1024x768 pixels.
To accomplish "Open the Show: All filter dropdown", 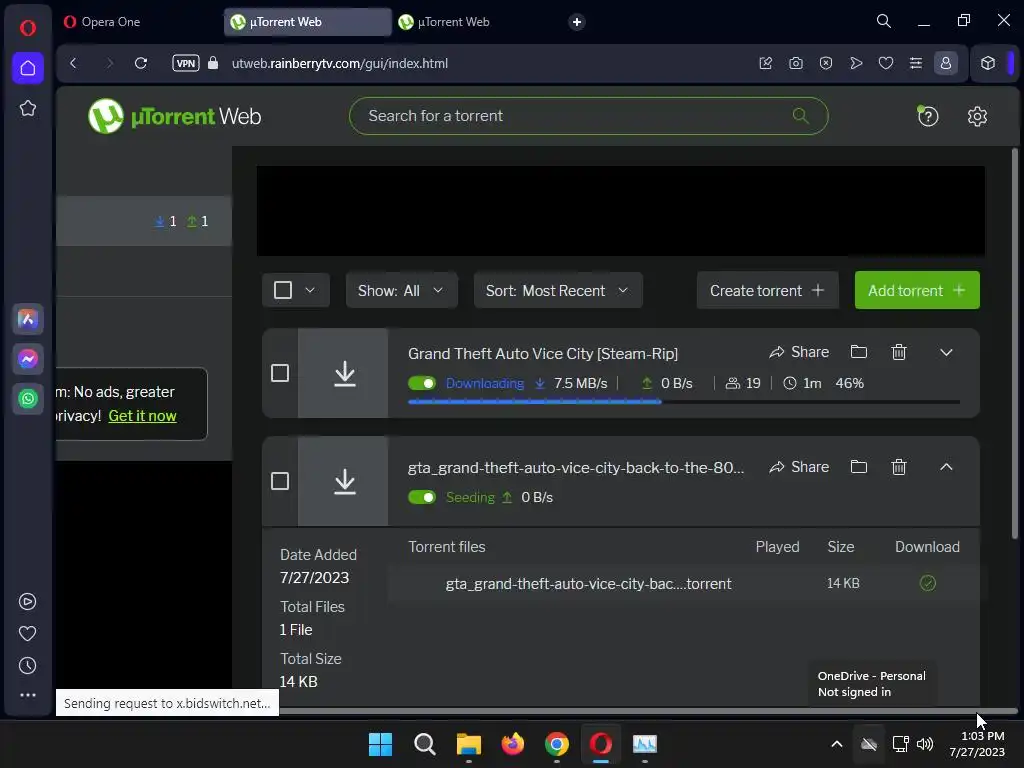I will tap(401, 291).
